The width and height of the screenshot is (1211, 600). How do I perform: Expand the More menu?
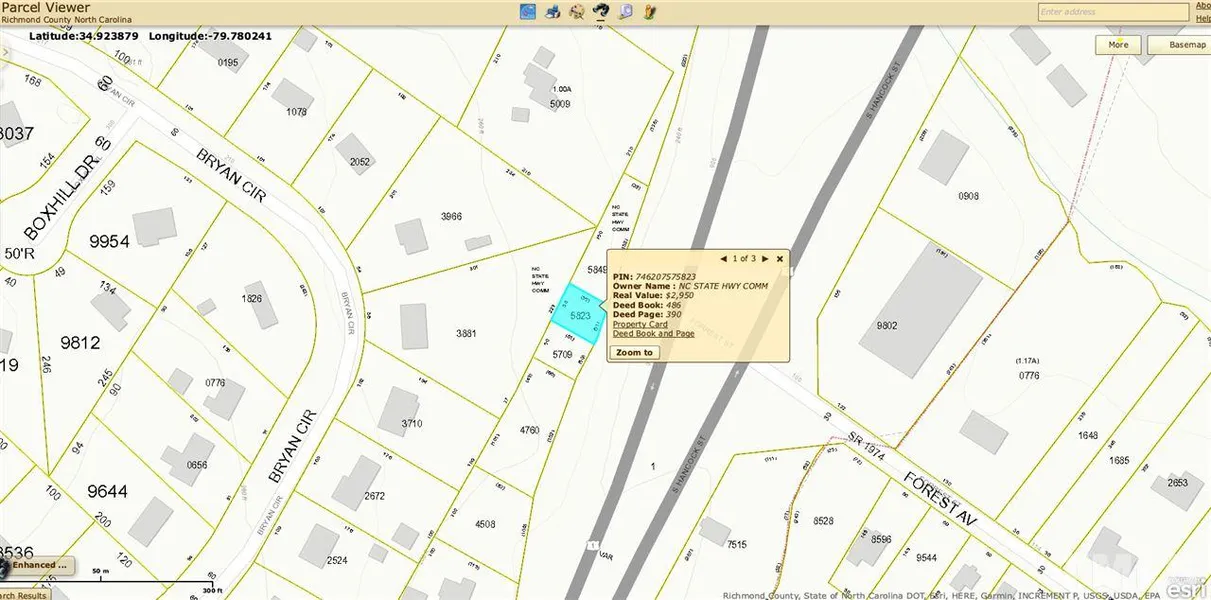[x=1118, y=44]
